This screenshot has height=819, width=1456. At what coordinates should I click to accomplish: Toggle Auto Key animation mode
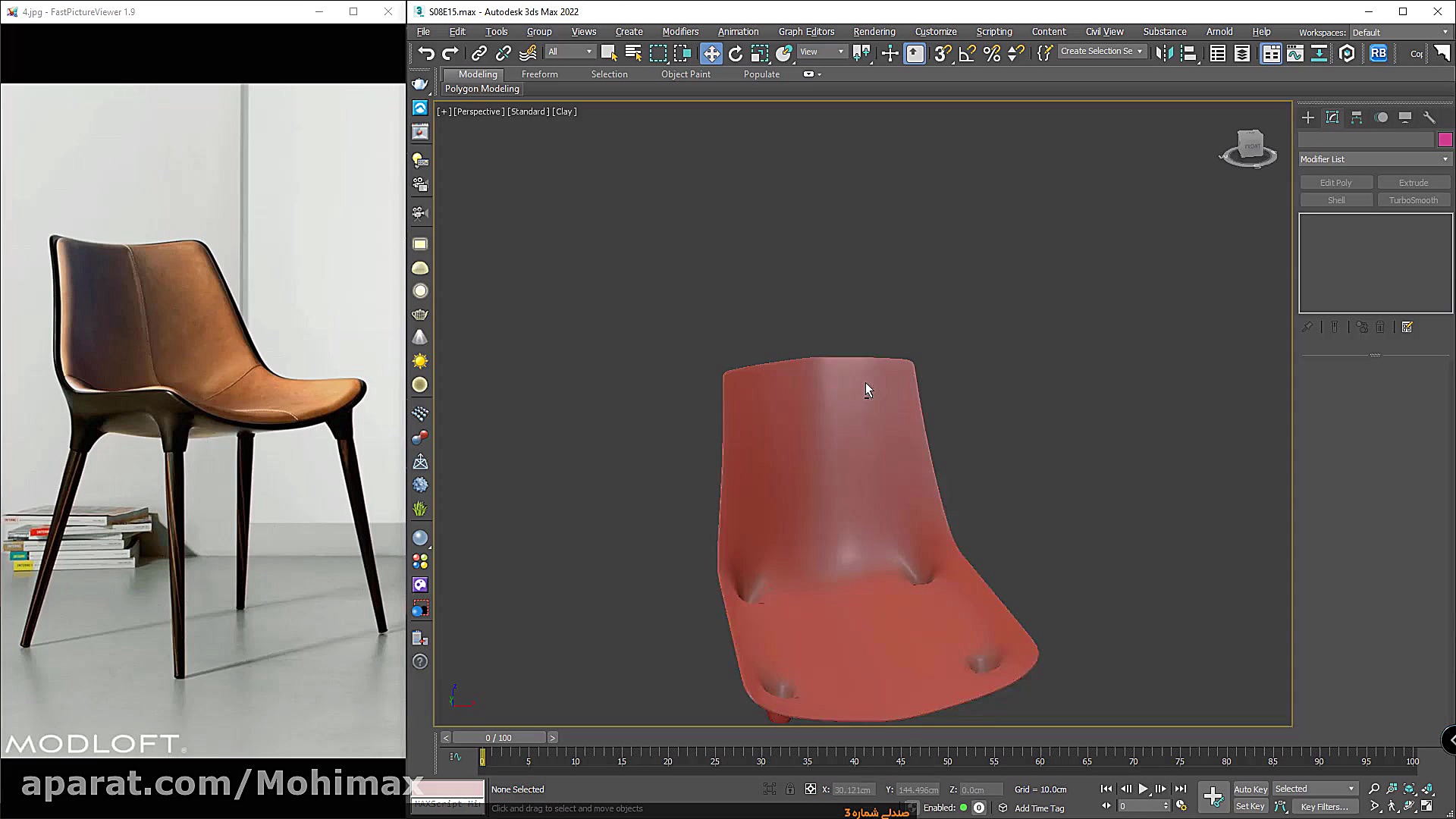[x=1250, y=789]
